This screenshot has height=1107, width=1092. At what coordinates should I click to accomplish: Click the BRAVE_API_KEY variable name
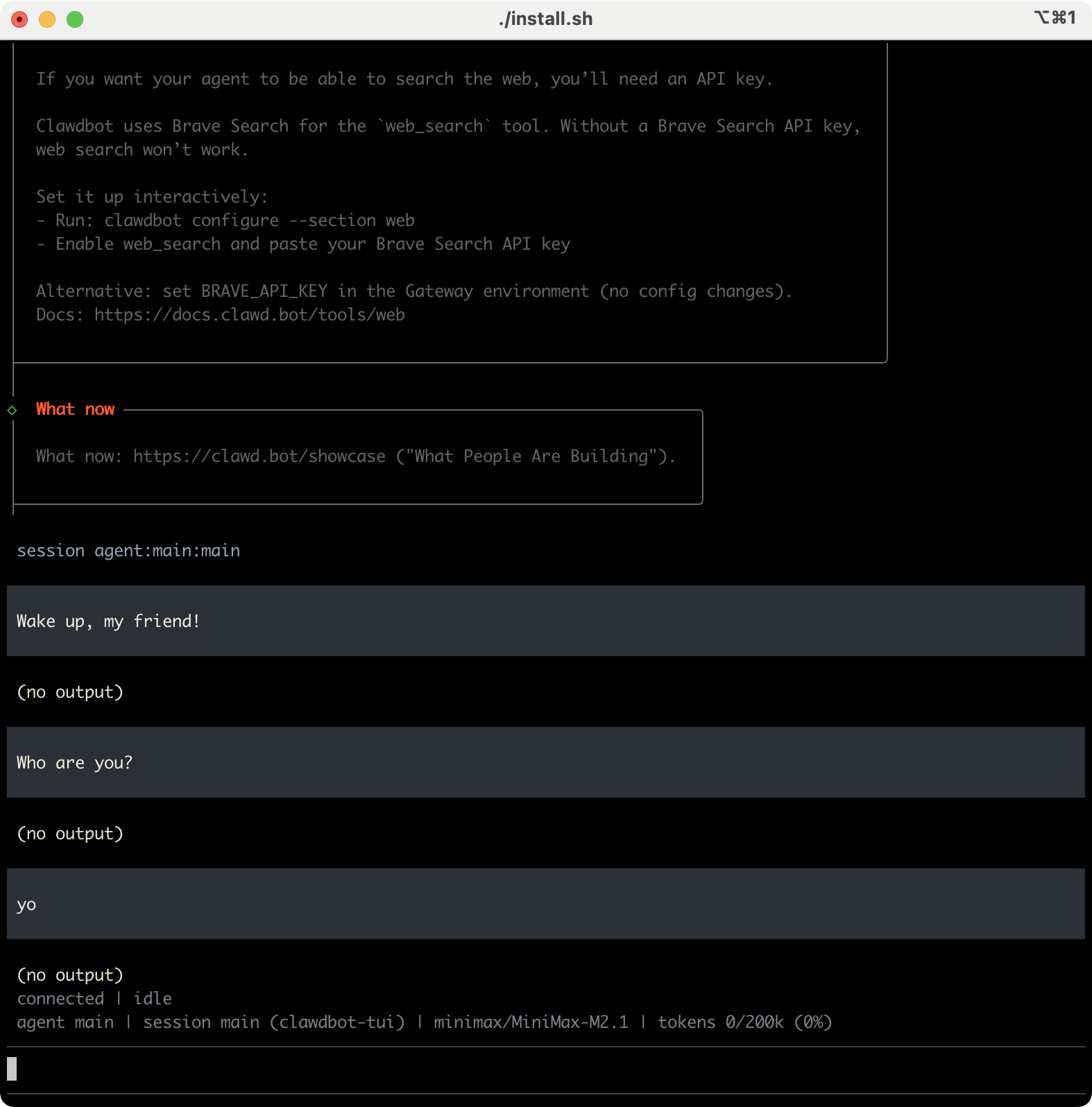coord(264,291)
